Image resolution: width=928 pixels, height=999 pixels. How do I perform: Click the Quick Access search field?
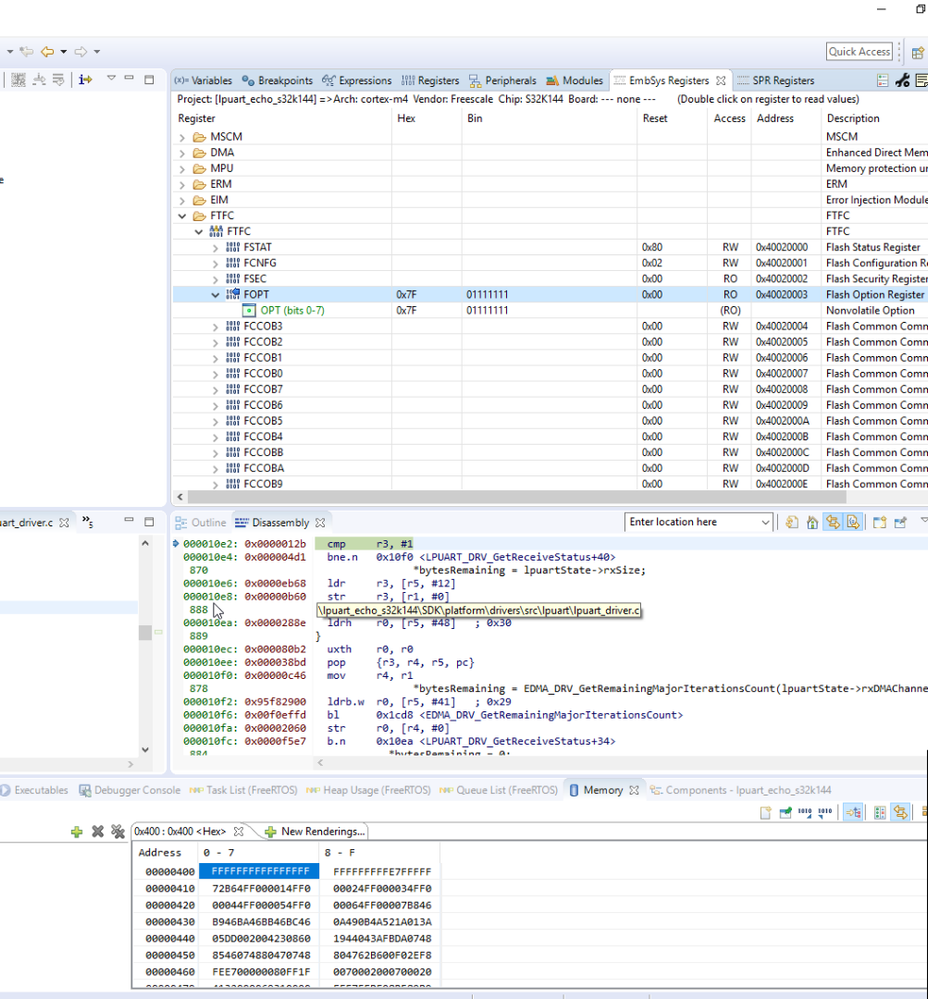pyautogui.click(x=859, y=52)
